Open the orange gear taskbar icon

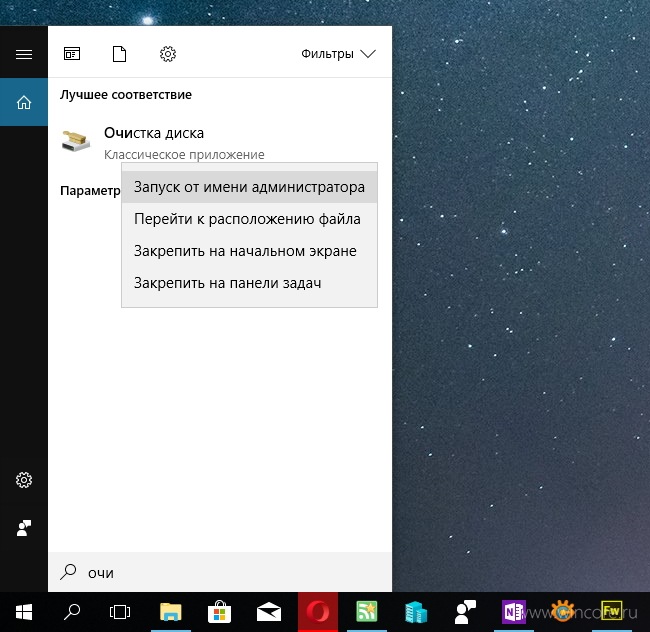tap(563, 612)
